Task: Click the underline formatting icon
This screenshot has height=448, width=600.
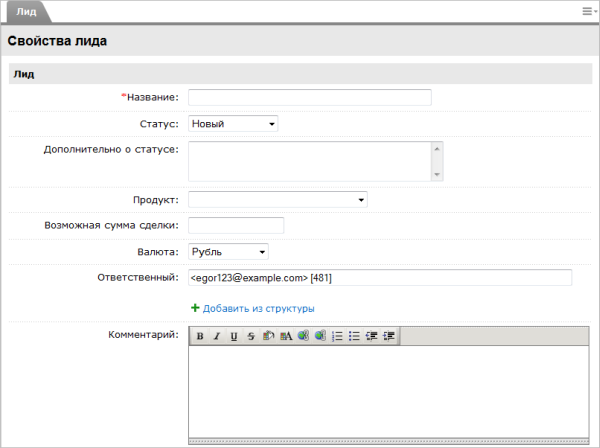Action: coord(233,337)
